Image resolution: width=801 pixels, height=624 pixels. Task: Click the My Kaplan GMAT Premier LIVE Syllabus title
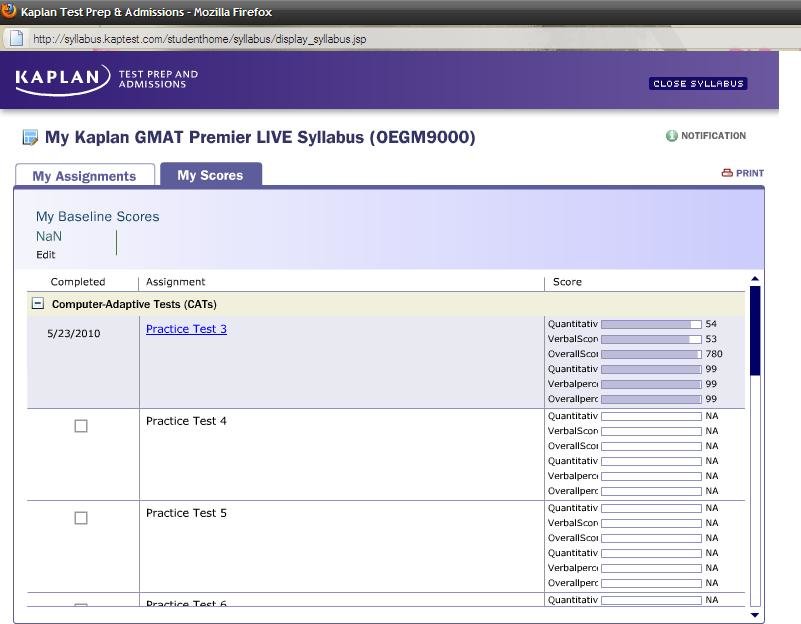[260, 137]
